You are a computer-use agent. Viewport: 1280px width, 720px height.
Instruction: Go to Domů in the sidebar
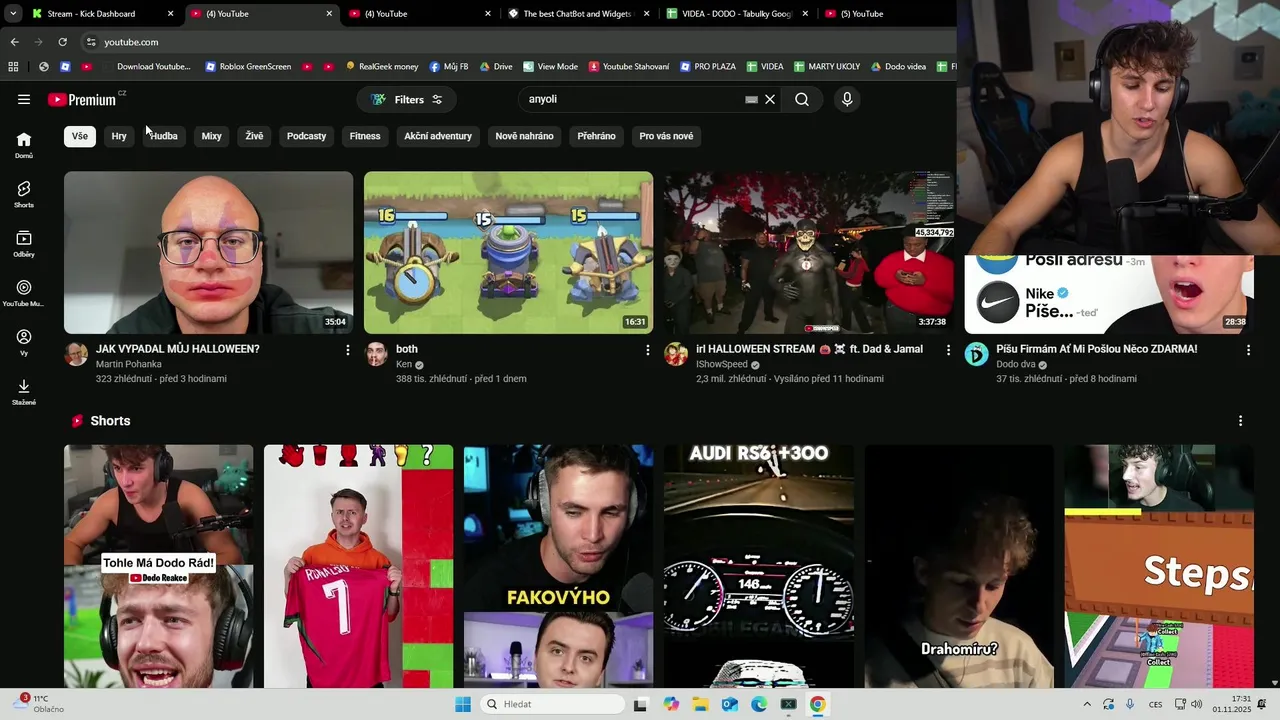24,145
